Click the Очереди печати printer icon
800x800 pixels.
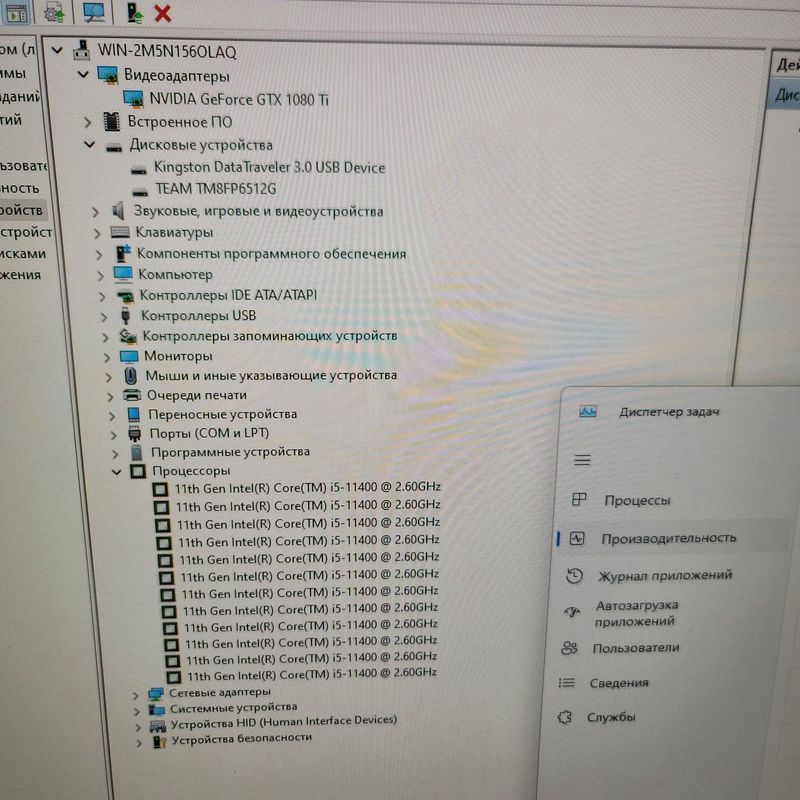(132, 394)
